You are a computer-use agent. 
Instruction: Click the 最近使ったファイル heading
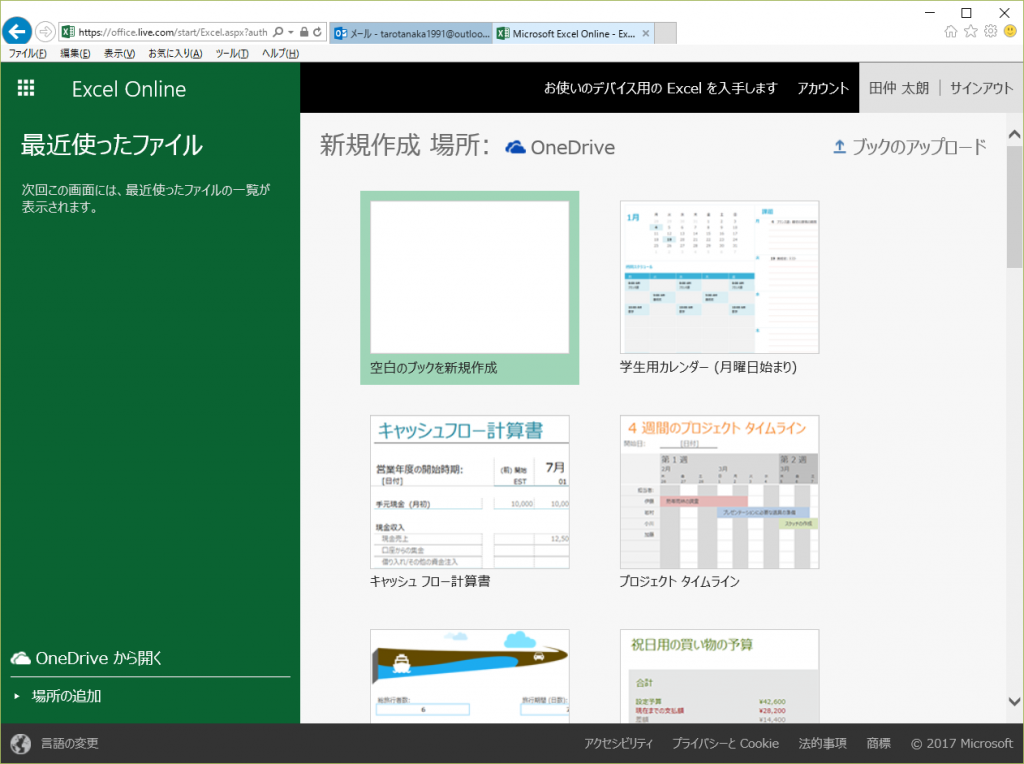pos(112,145)
